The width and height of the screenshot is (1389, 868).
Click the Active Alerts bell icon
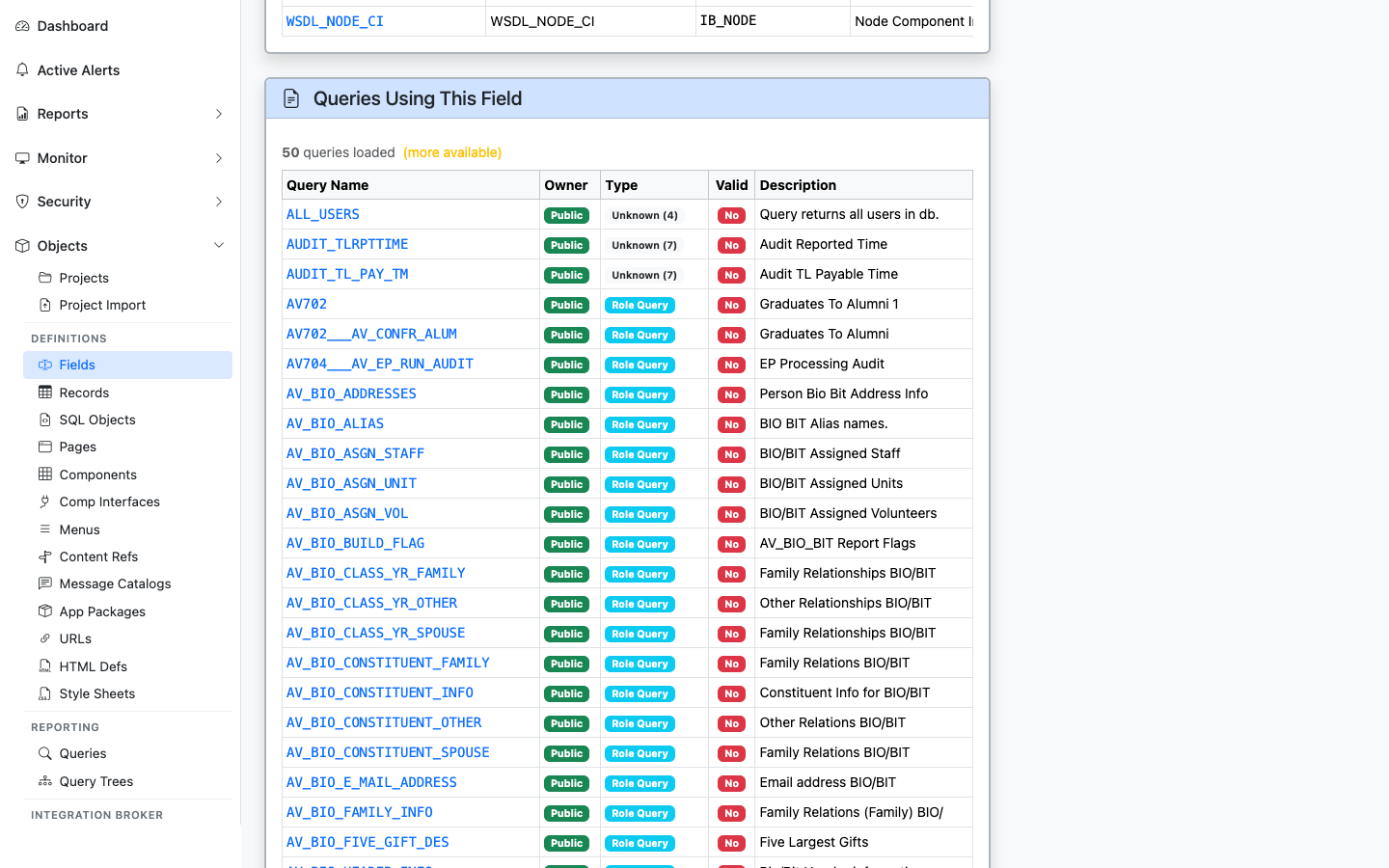[x=22, y=70]
